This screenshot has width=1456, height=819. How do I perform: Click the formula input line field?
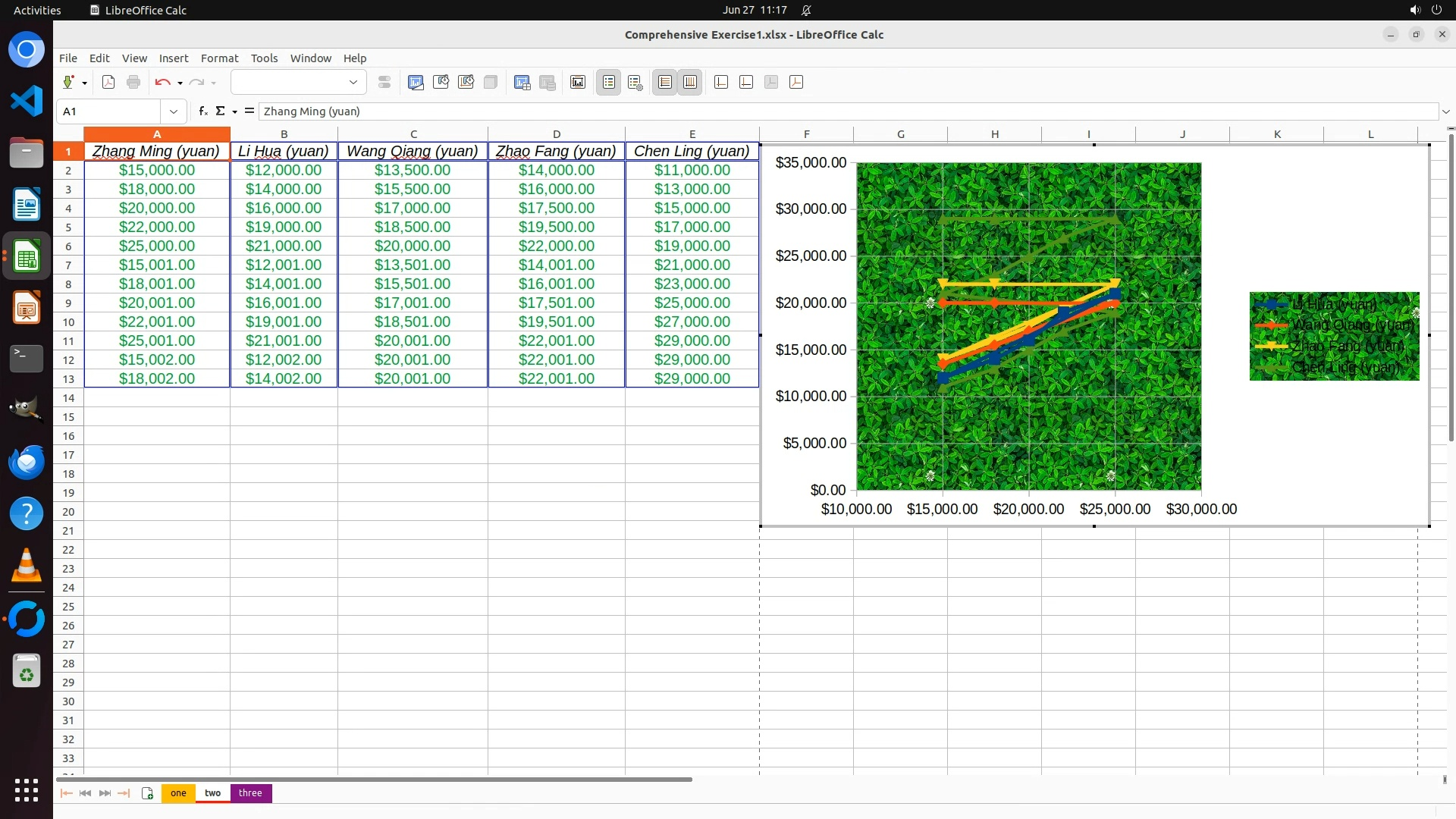click(834, 111)
